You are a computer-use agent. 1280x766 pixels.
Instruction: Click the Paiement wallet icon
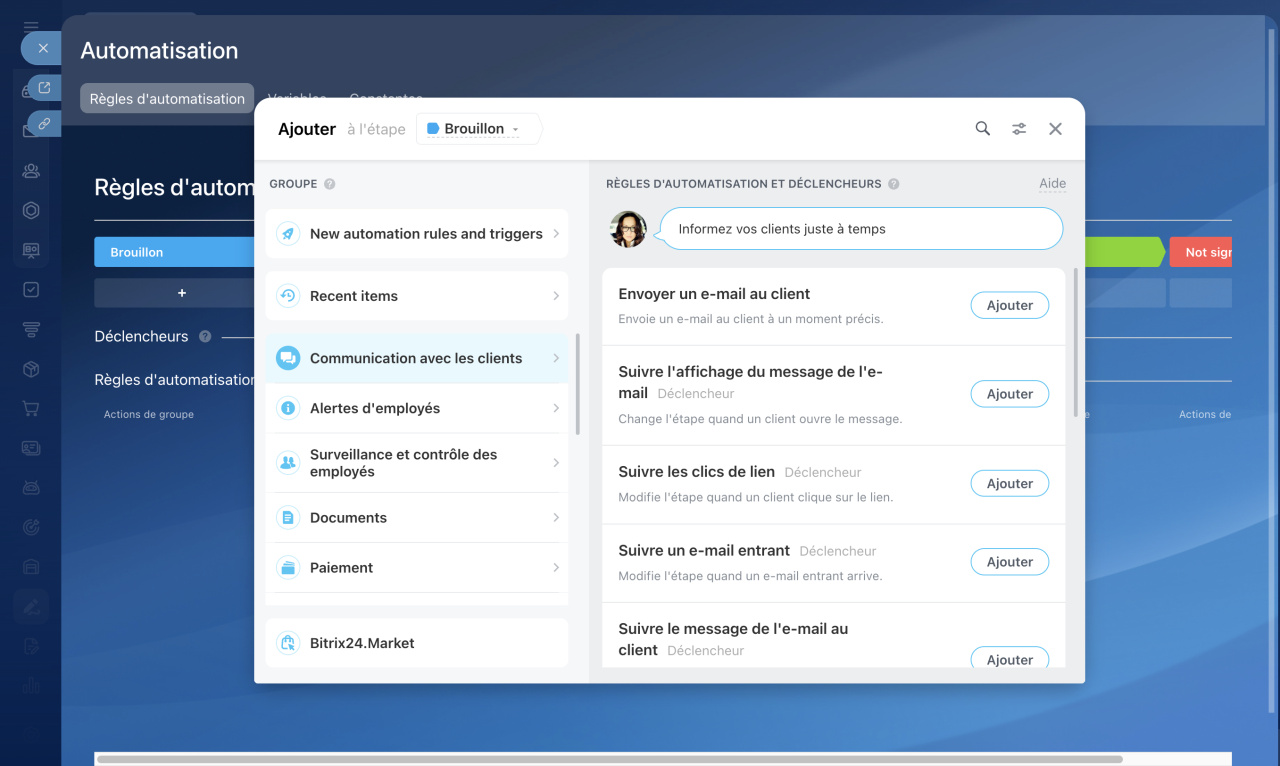pyautogui.click(x=288, y=568)
